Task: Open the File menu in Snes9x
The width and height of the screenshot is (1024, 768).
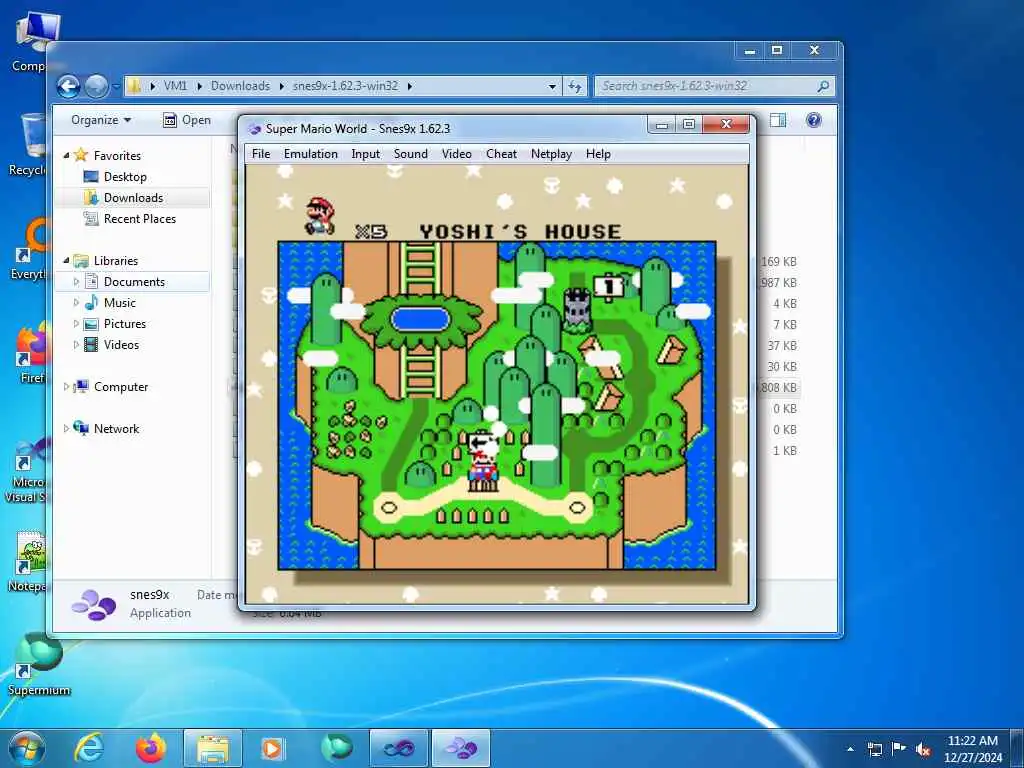Action: coord(261,154)
